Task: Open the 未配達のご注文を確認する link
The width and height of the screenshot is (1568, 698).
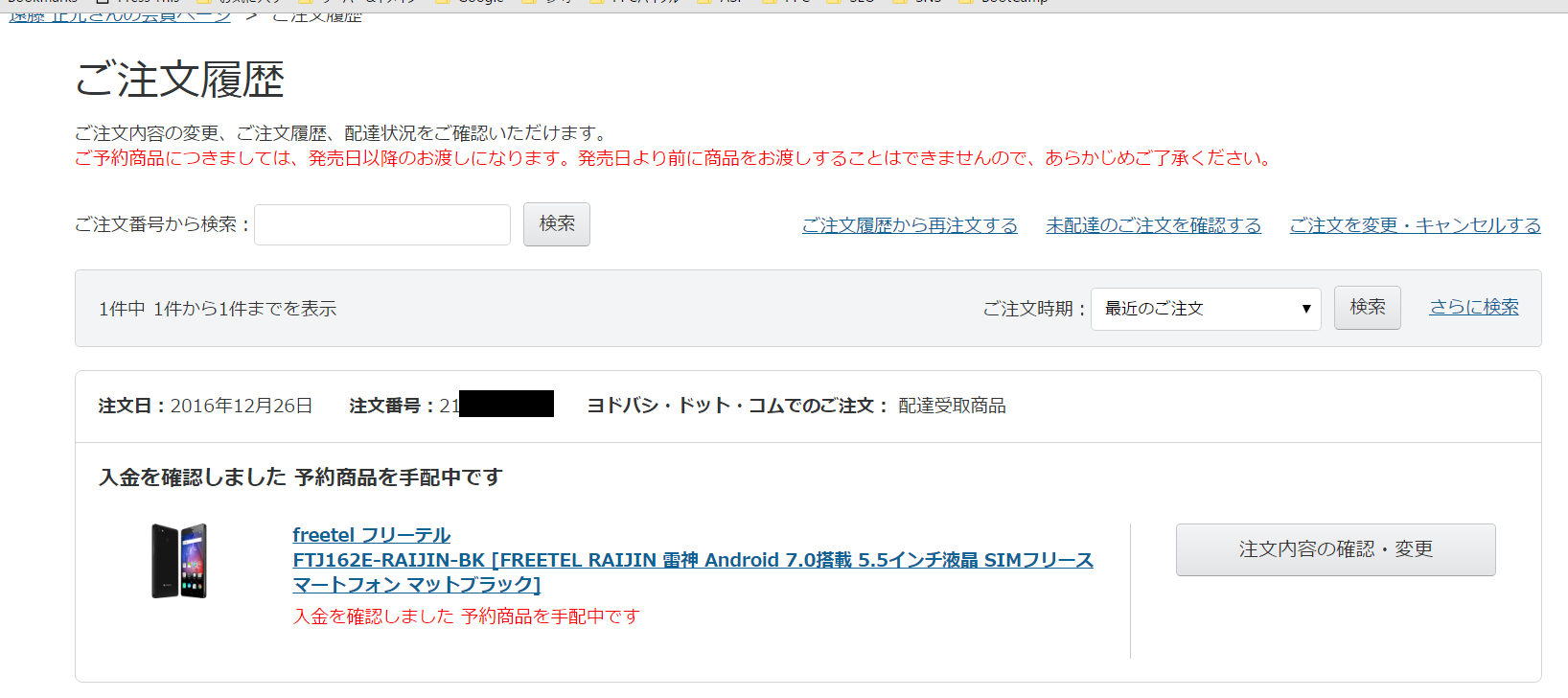Action: (1154, 225)
